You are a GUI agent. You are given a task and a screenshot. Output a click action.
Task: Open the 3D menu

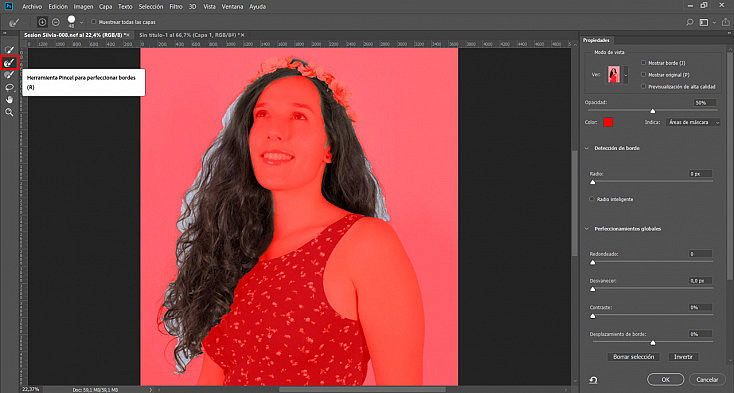pyautogui.click(x=192, y=7)
